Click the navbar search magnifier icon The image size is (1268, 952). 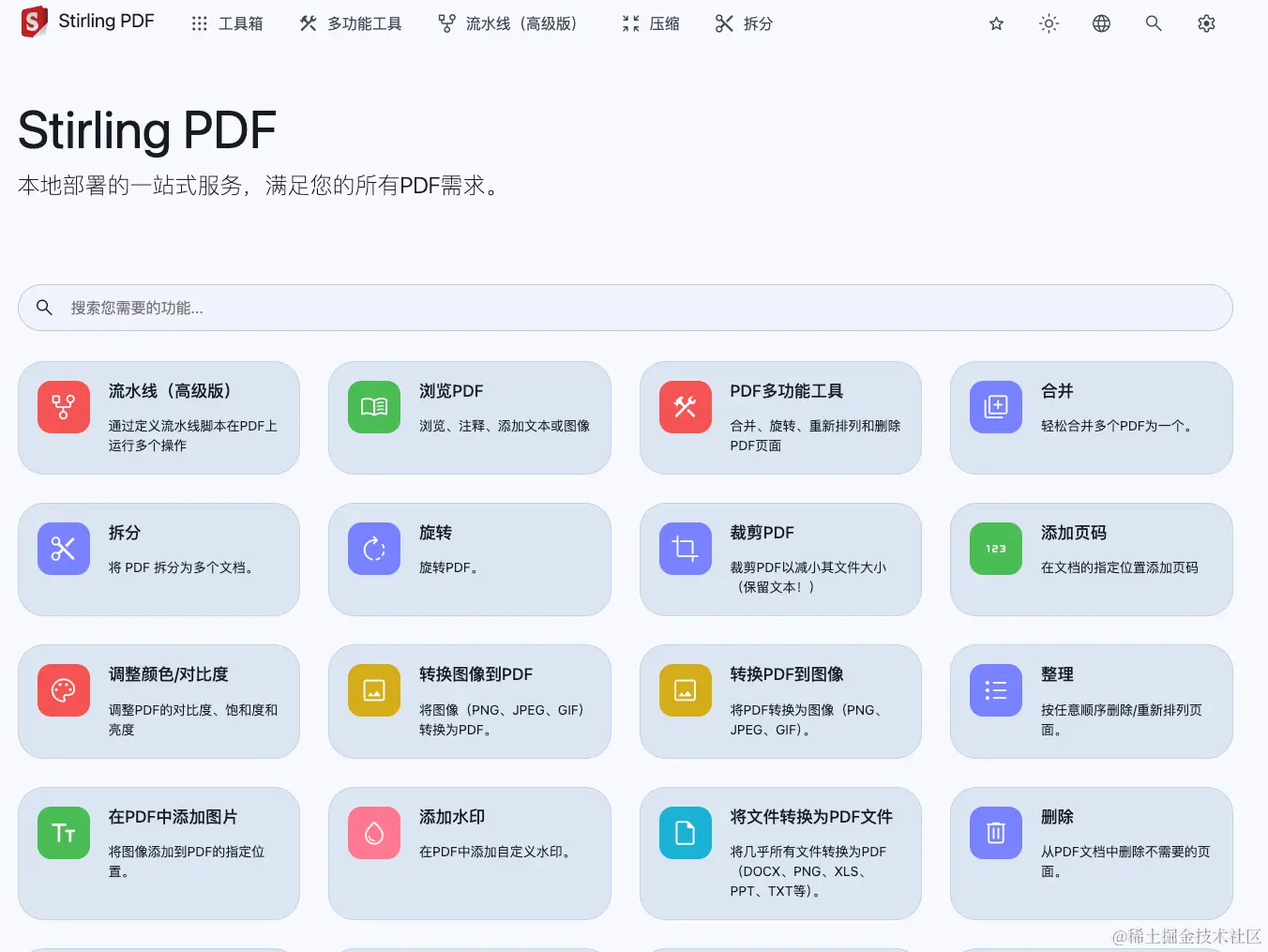[x=1154, y=23]
